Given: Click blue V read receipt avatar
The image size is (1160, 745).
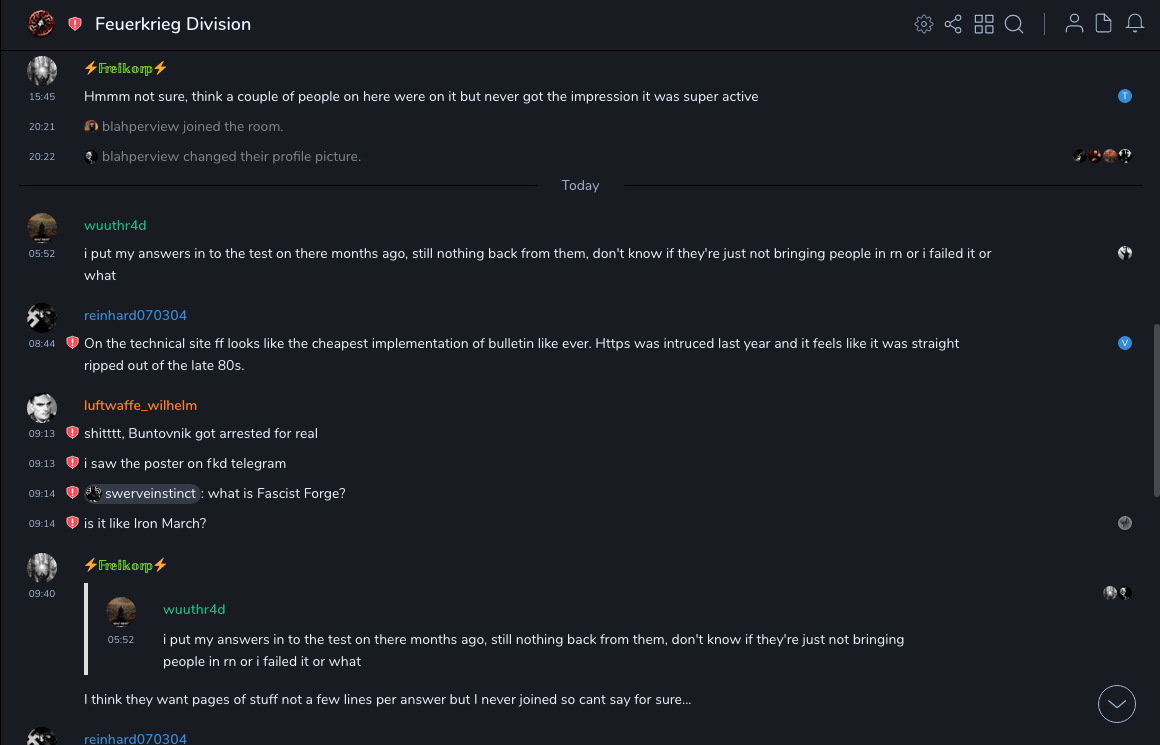Looking at the screenshot, I should [x=1125, y=343].
